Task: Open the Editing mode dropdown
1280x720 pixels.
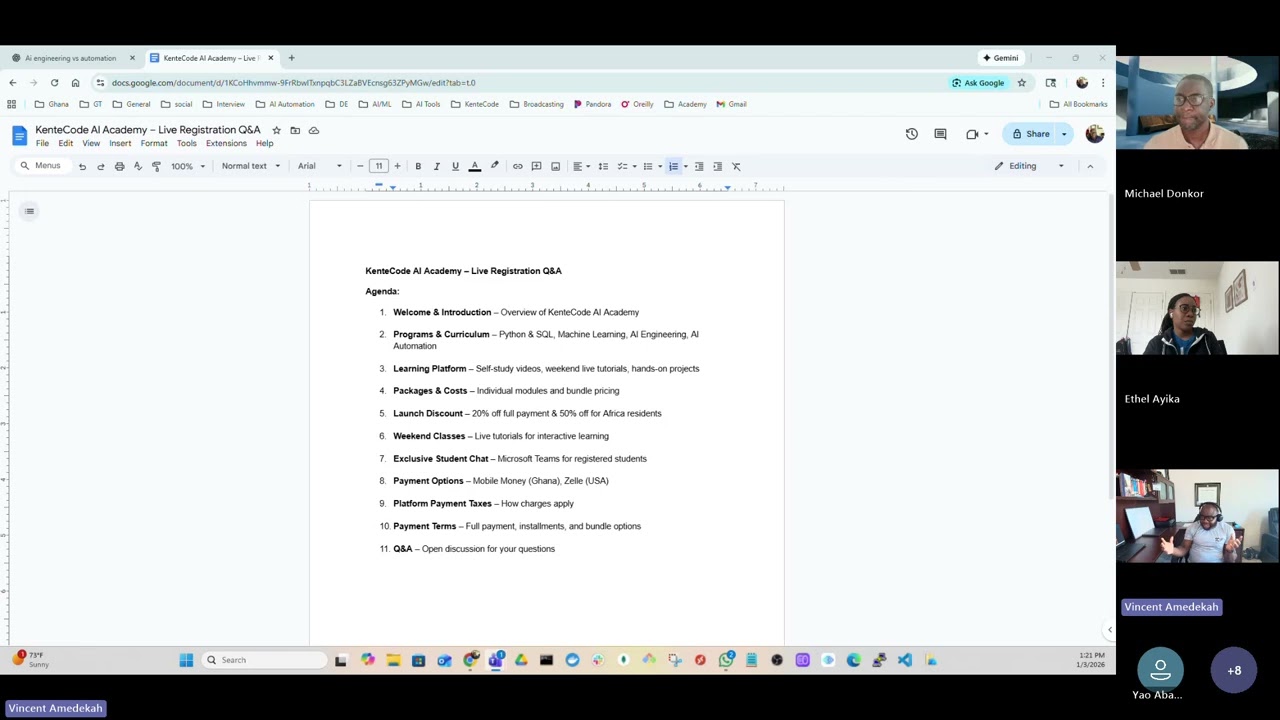Action: (1029, 166)
